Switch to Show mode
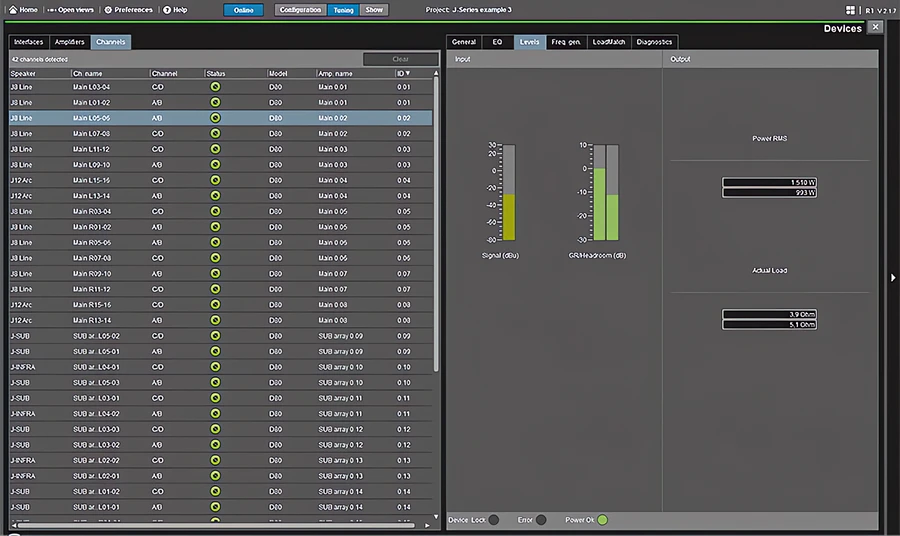 pyautogui.click(x=374, y=10)
